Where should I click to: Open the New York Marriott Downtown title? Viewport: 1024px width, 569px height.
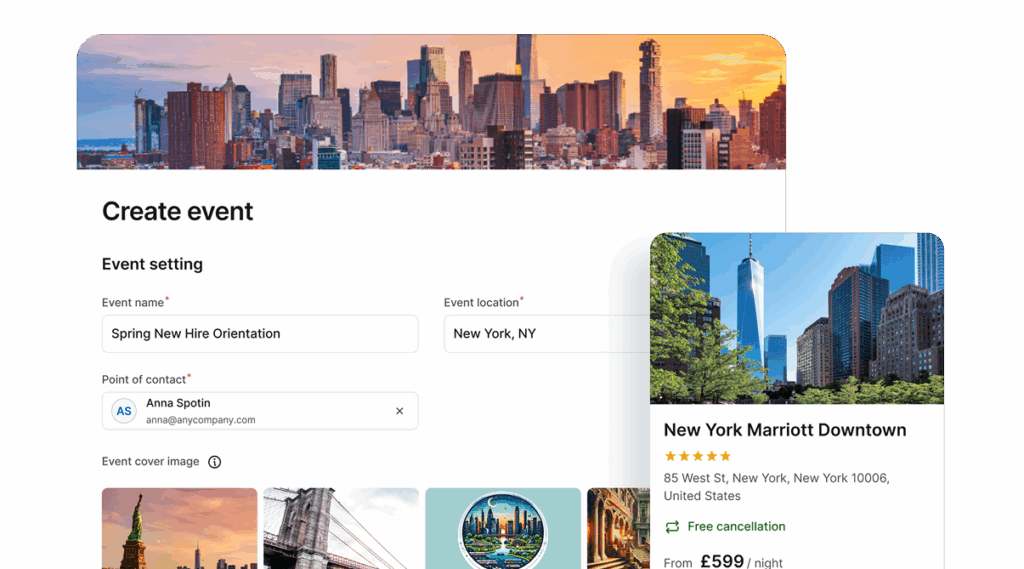pyautogui.click(x=785, y=430)
